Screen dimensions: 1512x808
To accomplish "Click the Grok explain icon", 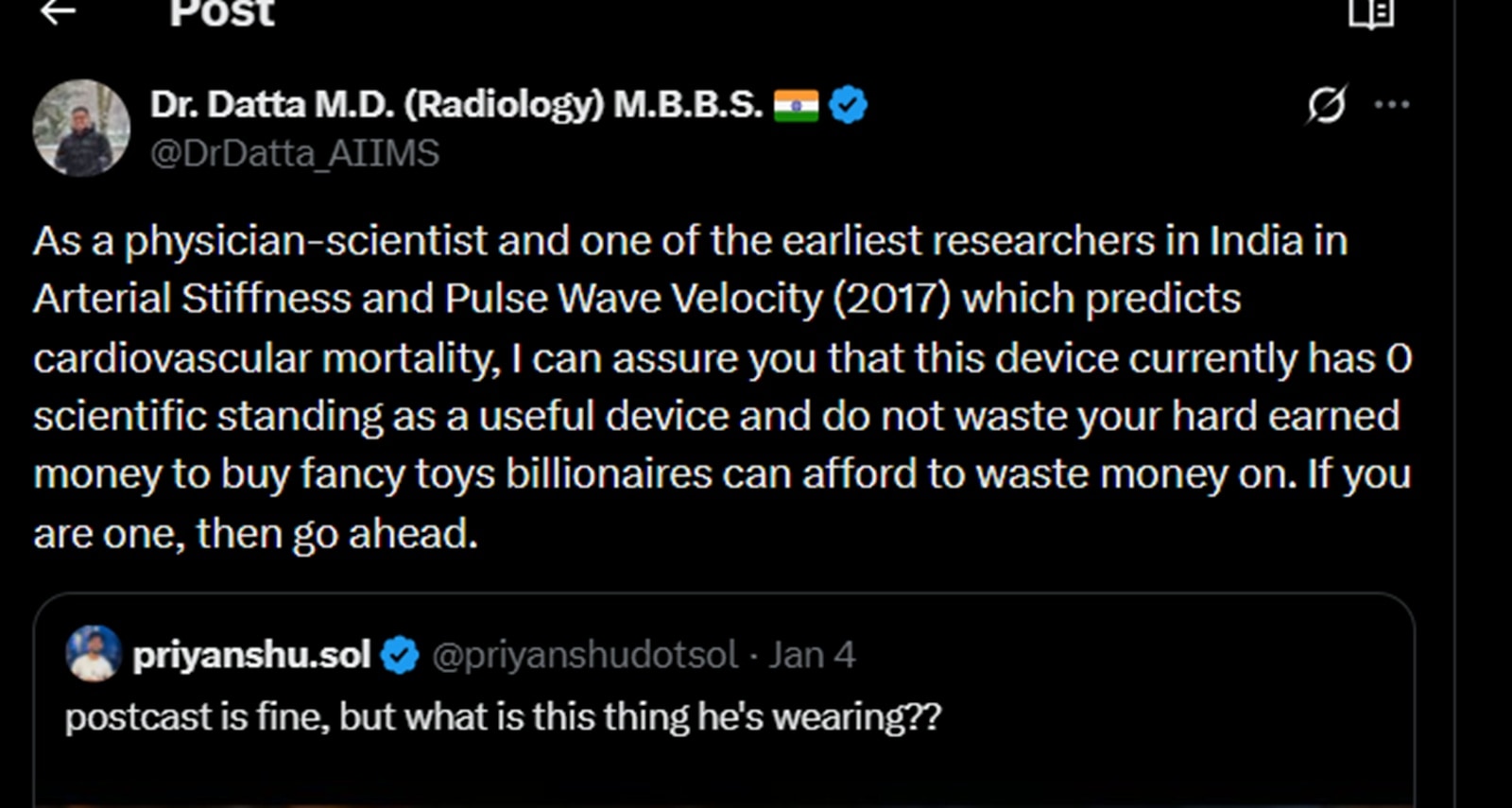I will [1327, 104].
